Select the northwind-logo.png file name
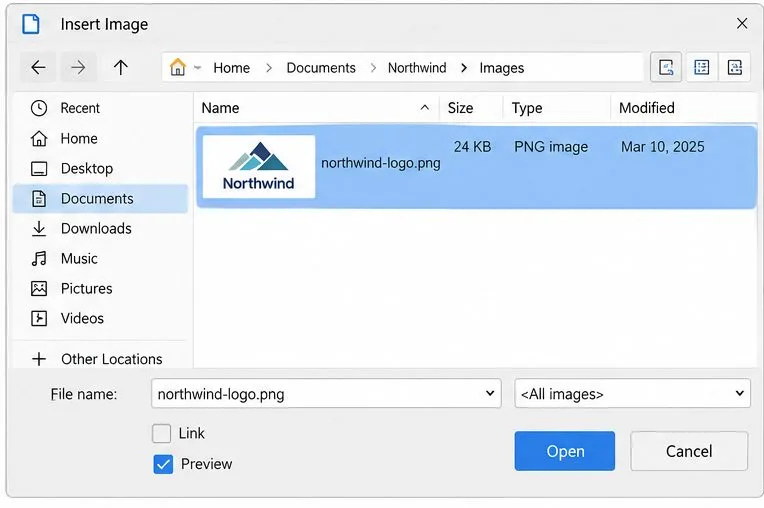The width and height of the screenshot is (764, 508). point(381,163)
